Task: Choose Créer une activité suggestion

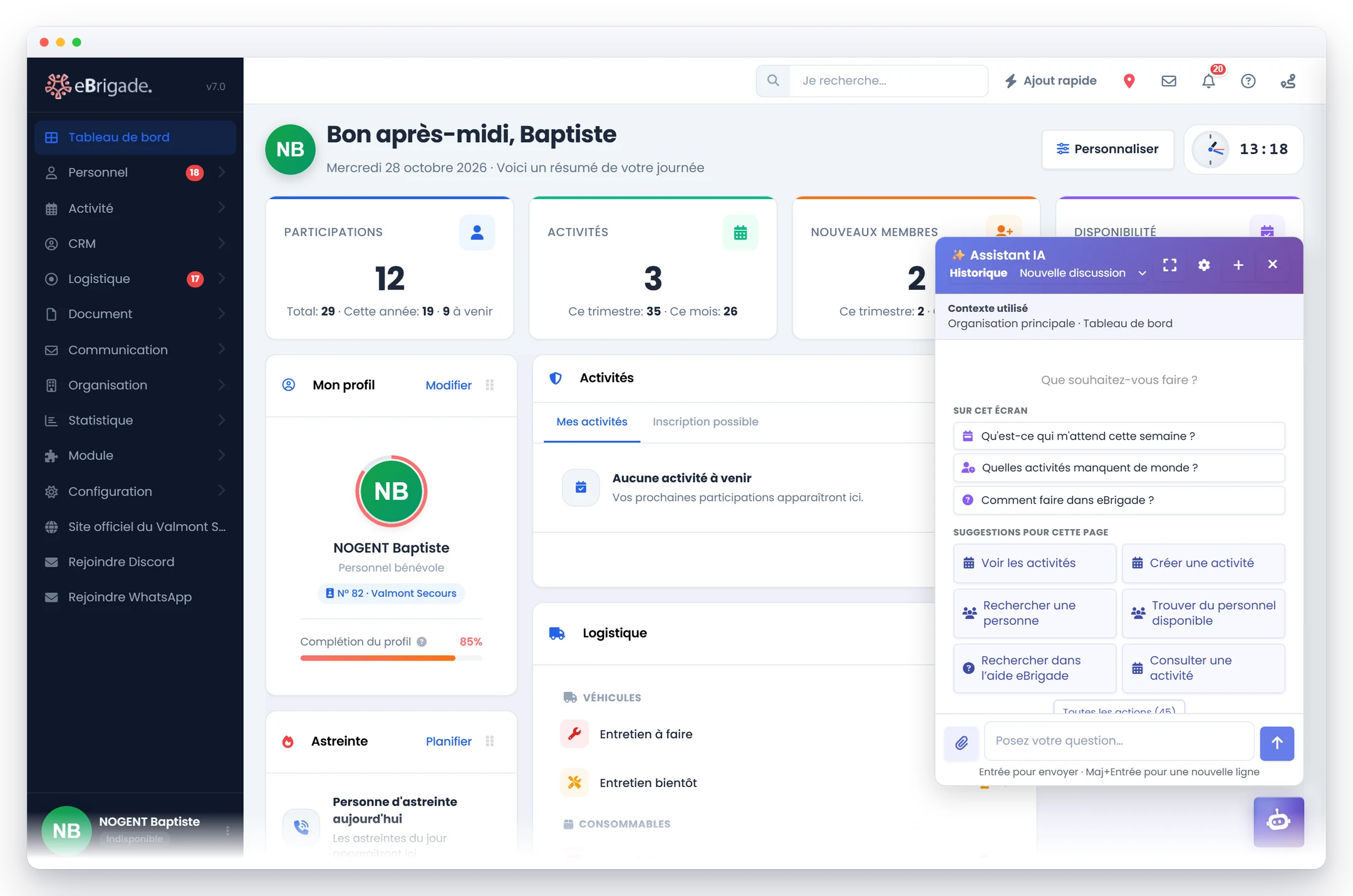Action: pos(1203,563)
